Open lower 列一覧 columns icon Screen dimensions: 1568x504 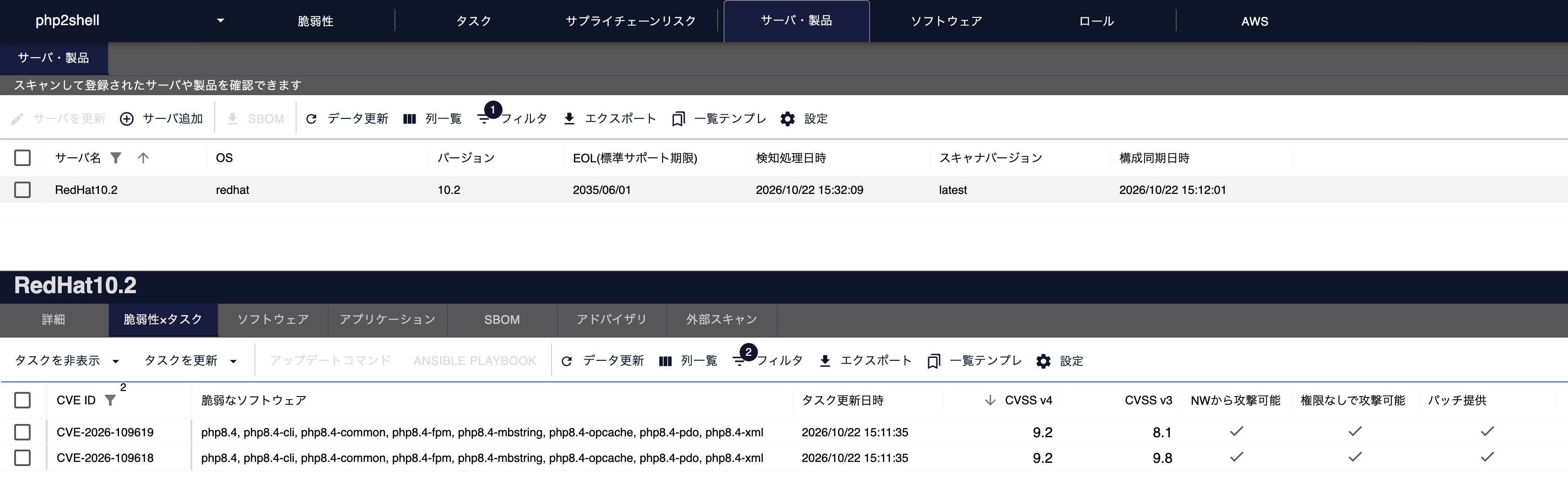pos(665,361)
